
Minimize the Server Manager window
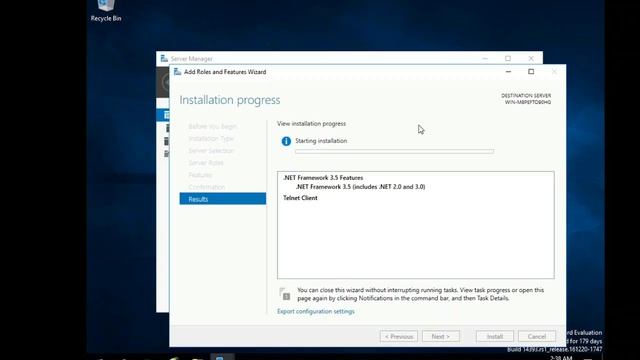click(x=485, y=58)
